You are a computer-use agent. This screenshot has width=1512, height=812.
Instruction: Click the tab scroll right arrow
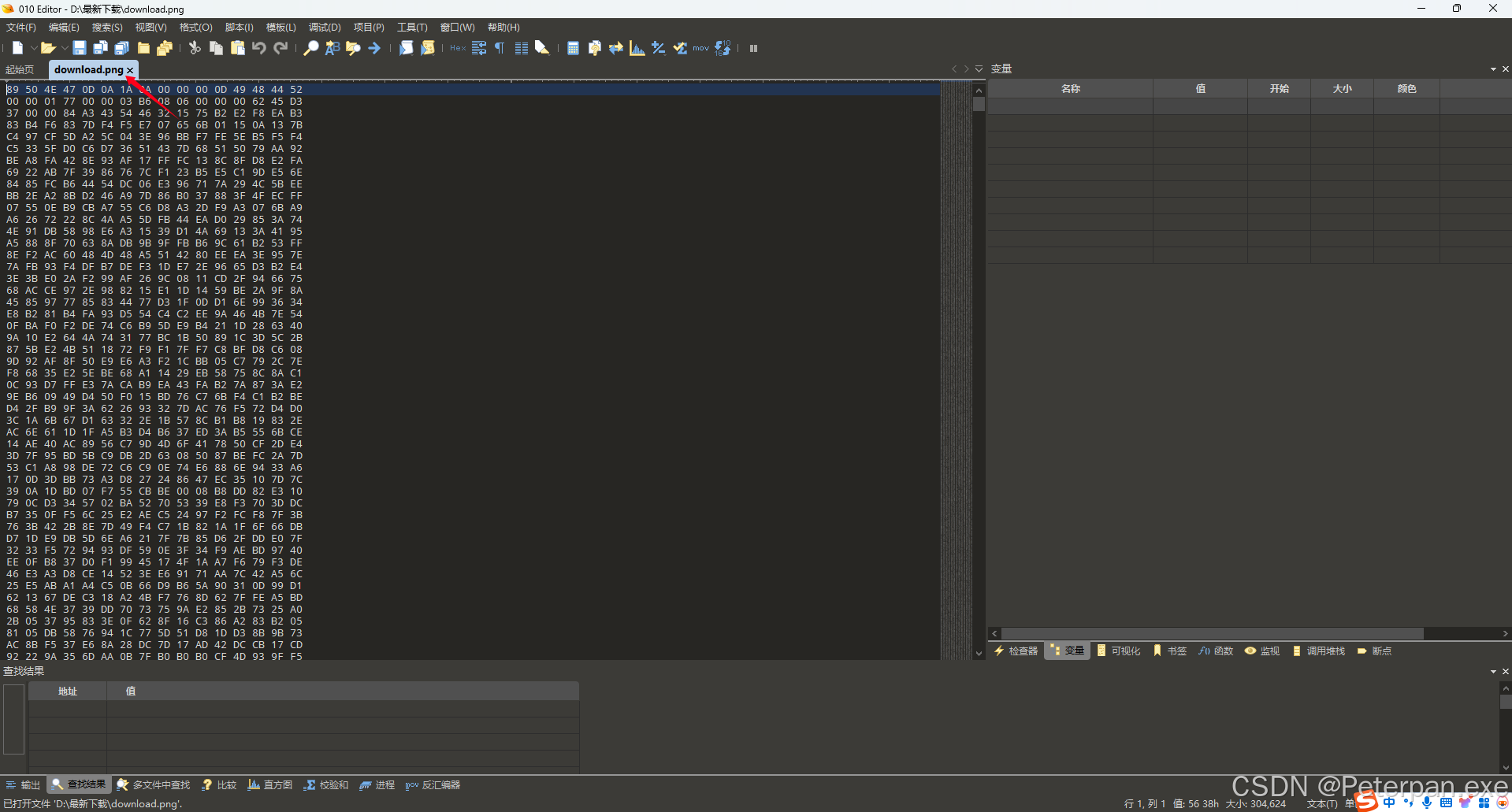tap(967, 69)
